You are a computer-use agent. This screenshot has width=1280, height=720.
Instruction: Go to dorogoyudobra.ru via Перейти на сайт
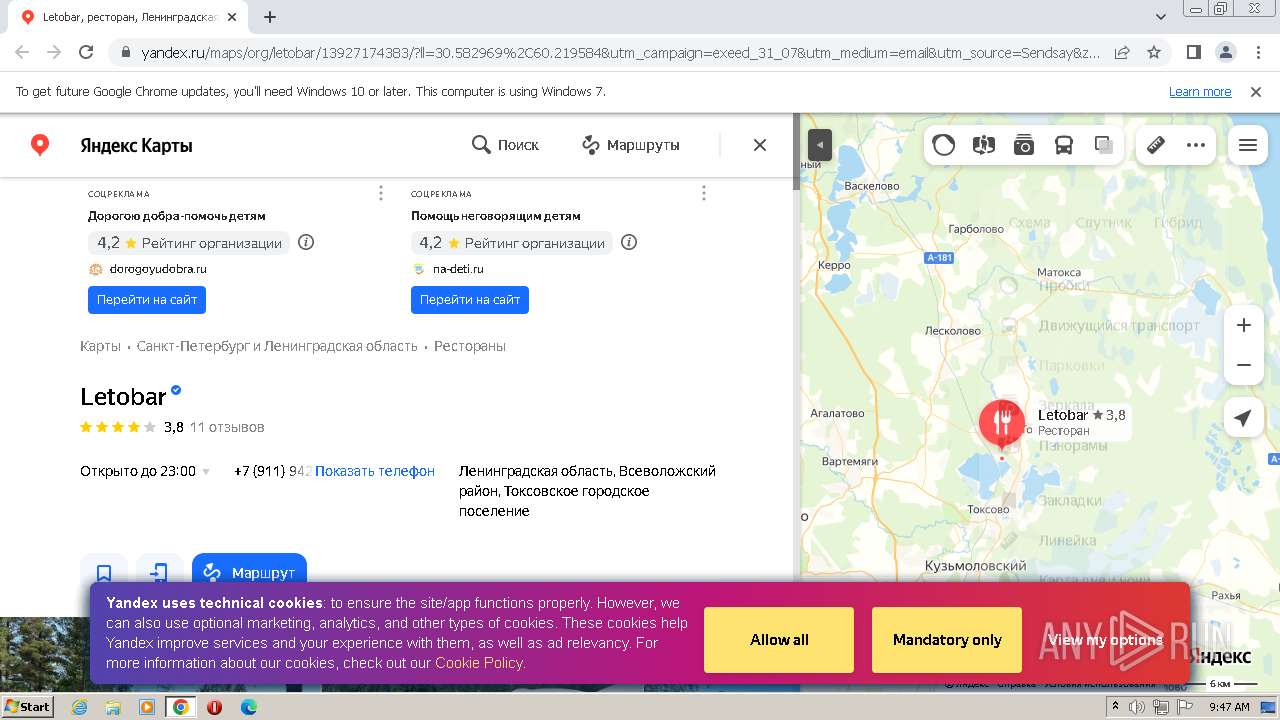147,299
